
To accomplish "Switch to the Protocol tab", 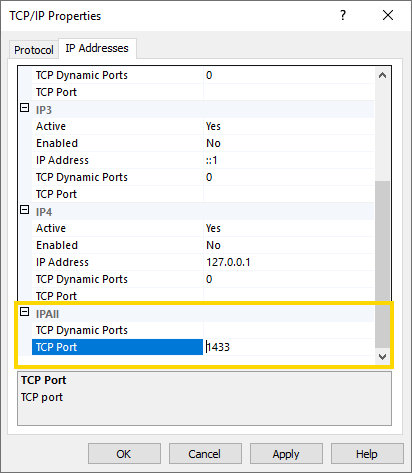I will (x=34, y=50).
